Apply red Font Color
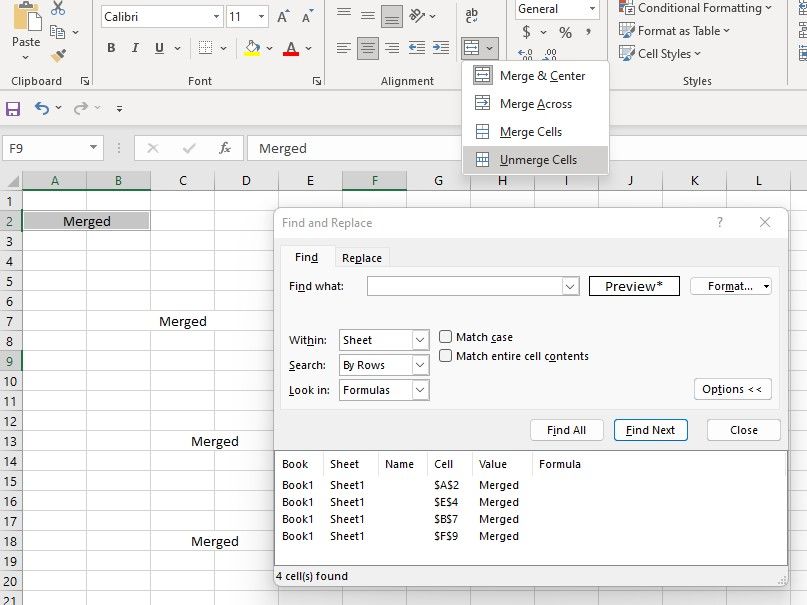Image resolution: width=807 pixels, height=605 pixels. [x=291, y=48]
